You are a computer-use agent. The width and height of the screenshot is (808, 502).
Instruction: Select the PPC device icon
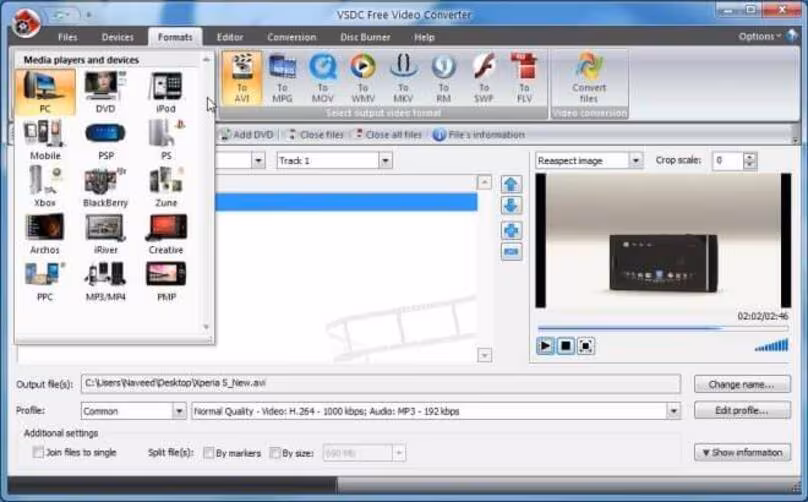pos(45,281)
